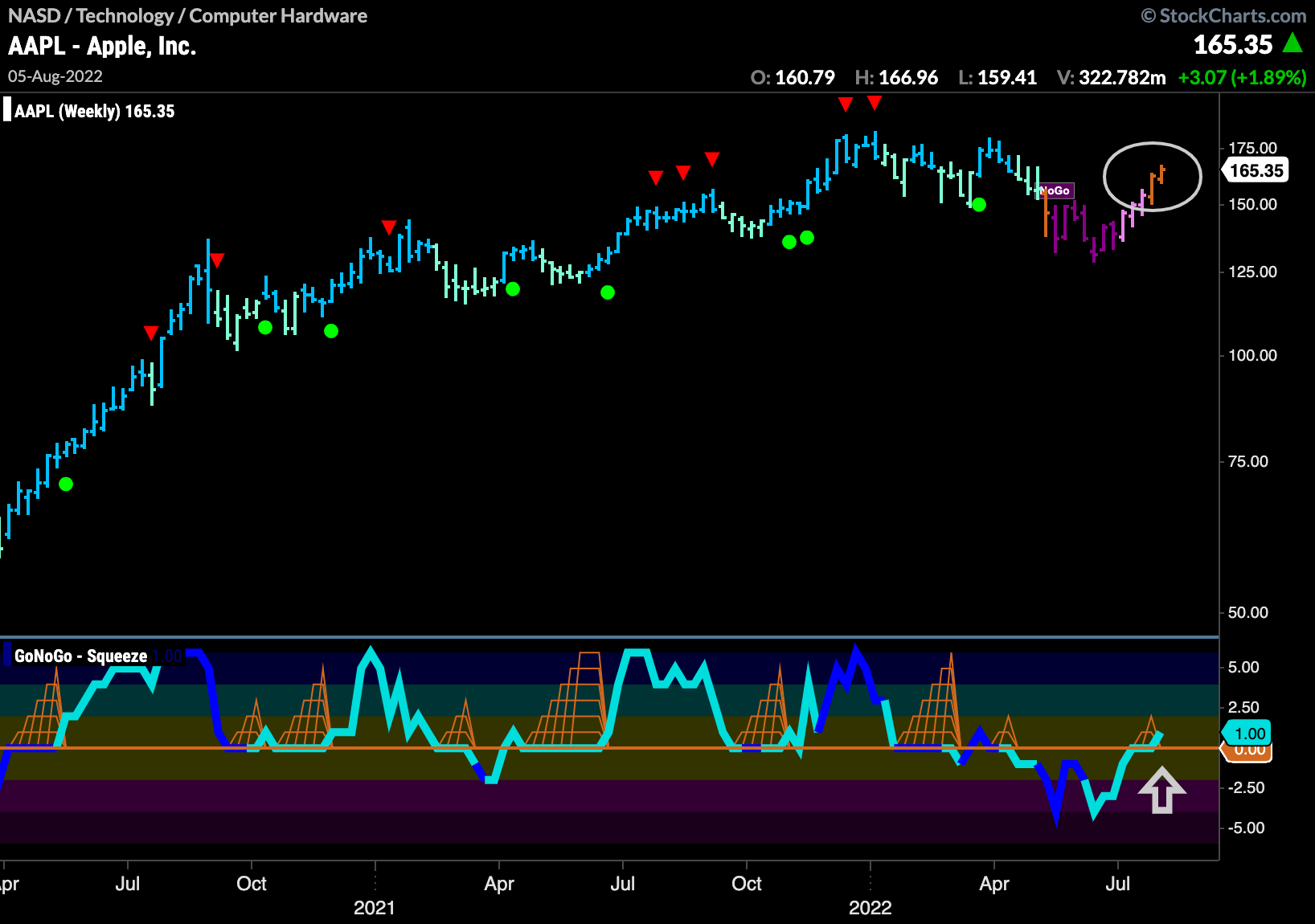This screenshot has width=1315, height=924.
Task: Click the green dot beside the spring 2022 bars
Action: point(979,205)
